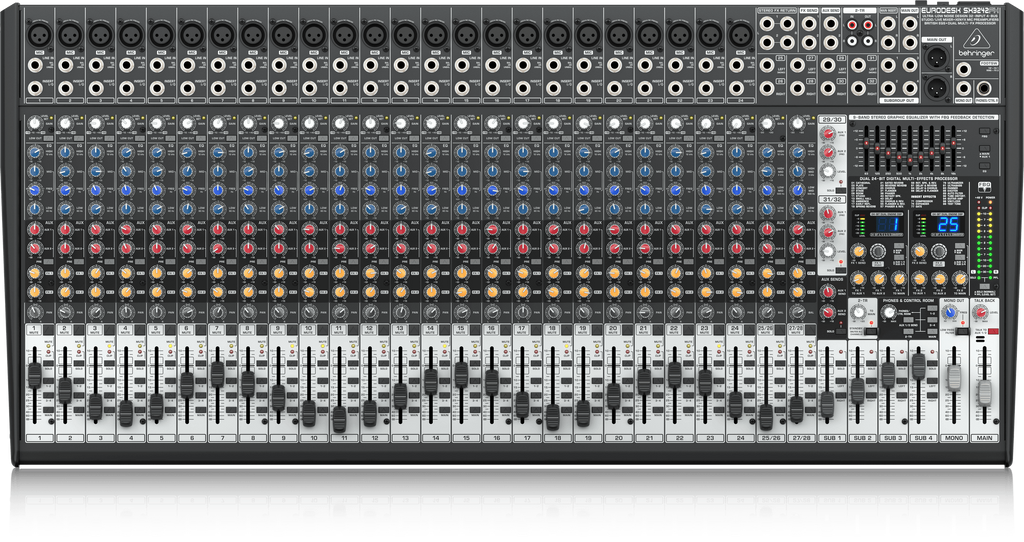Click the AUX SENDS AUX 1 send knob
This screenshot has width=1024, height=542.
point(827,292)
